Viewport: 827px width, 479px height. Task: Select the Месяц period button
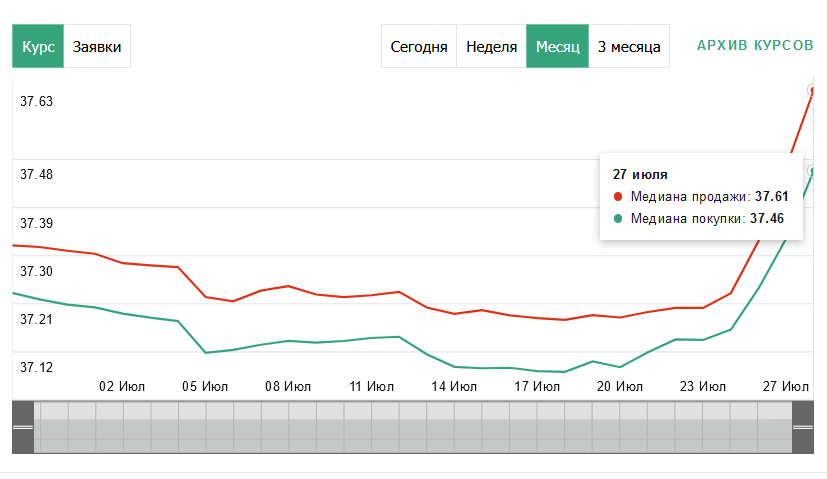(x=557, y=47)
